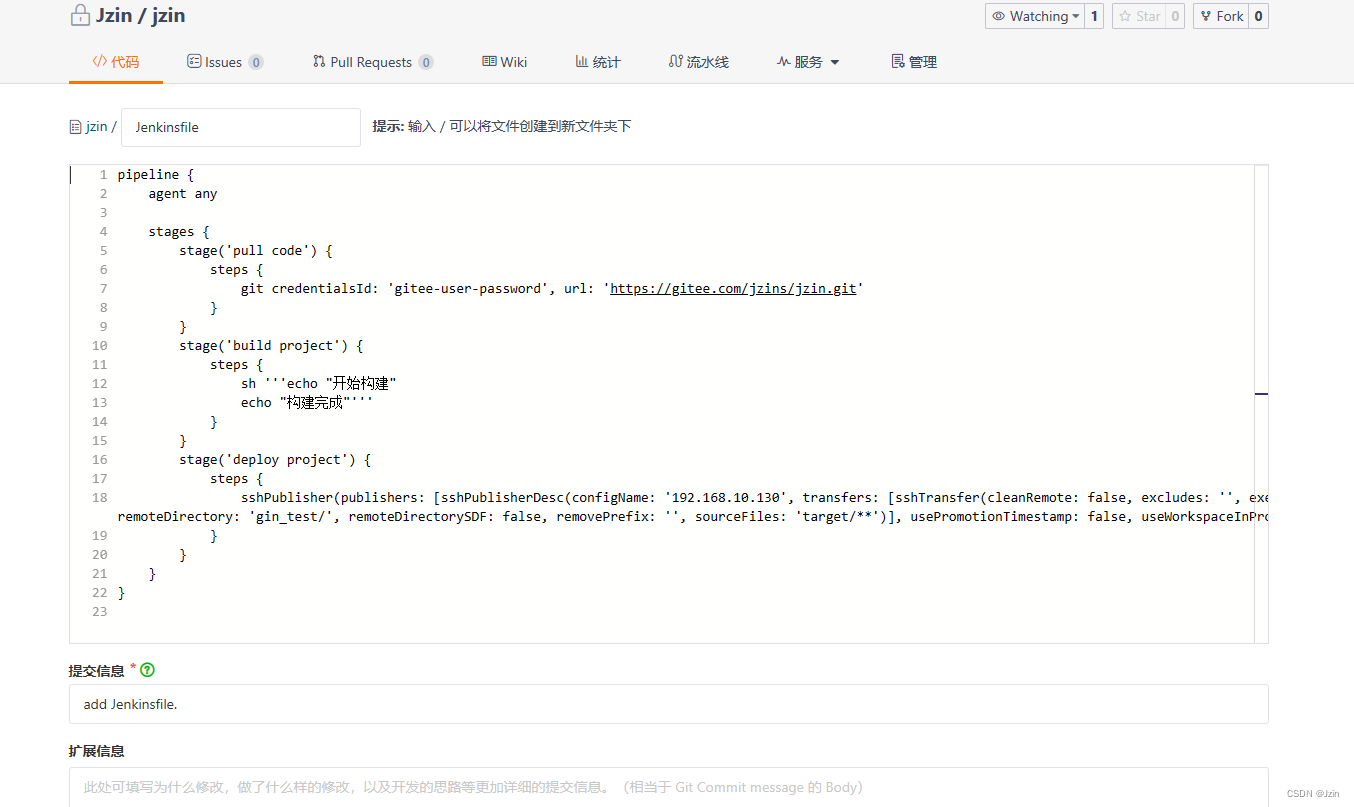Click the hint text 提示: 输入 /
Viewport: 1354px width, 807px height.
tap(502, 126)
